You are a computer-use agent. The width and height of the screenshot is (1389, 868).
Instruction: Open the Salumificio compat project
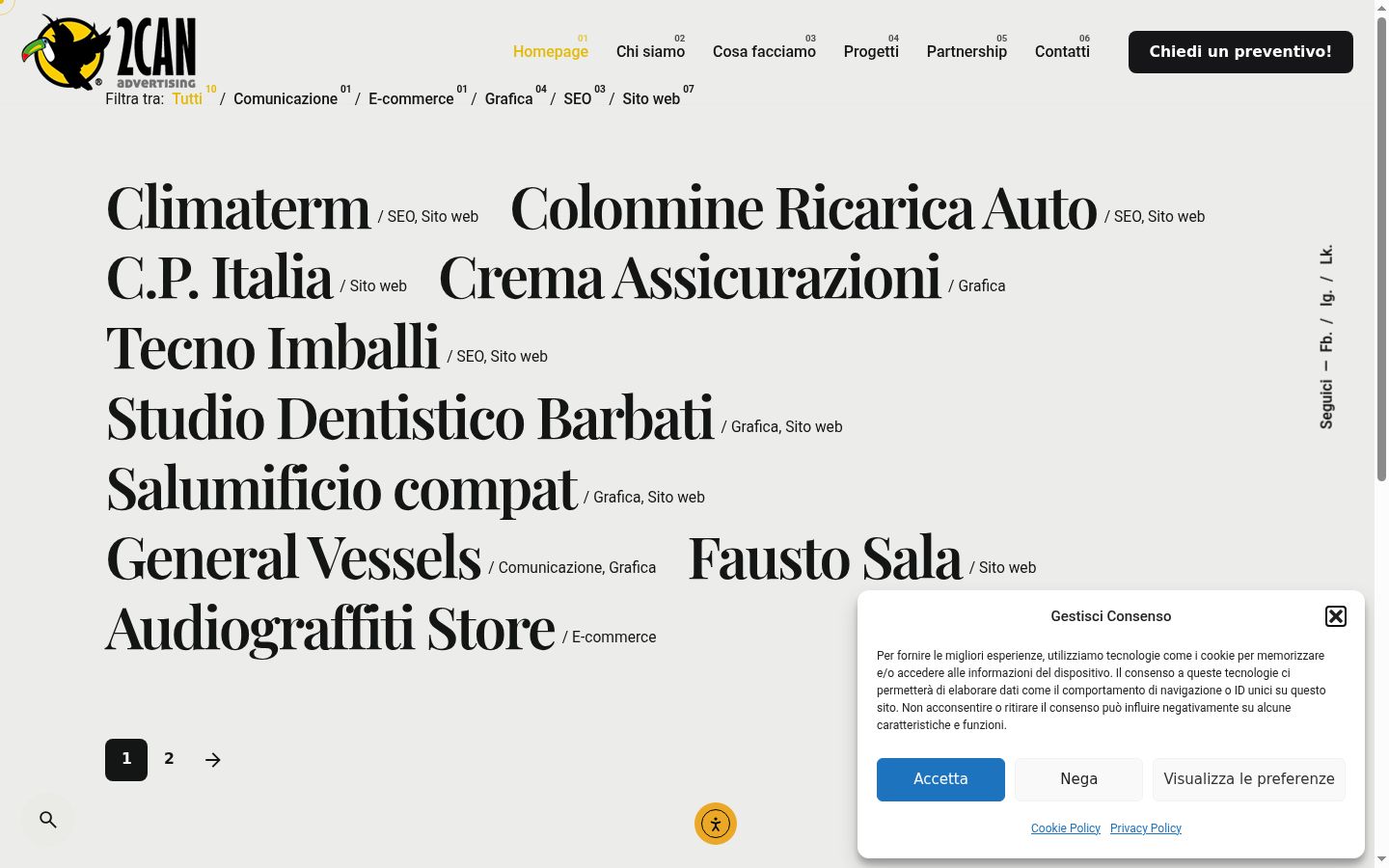(x=341, y=488)
